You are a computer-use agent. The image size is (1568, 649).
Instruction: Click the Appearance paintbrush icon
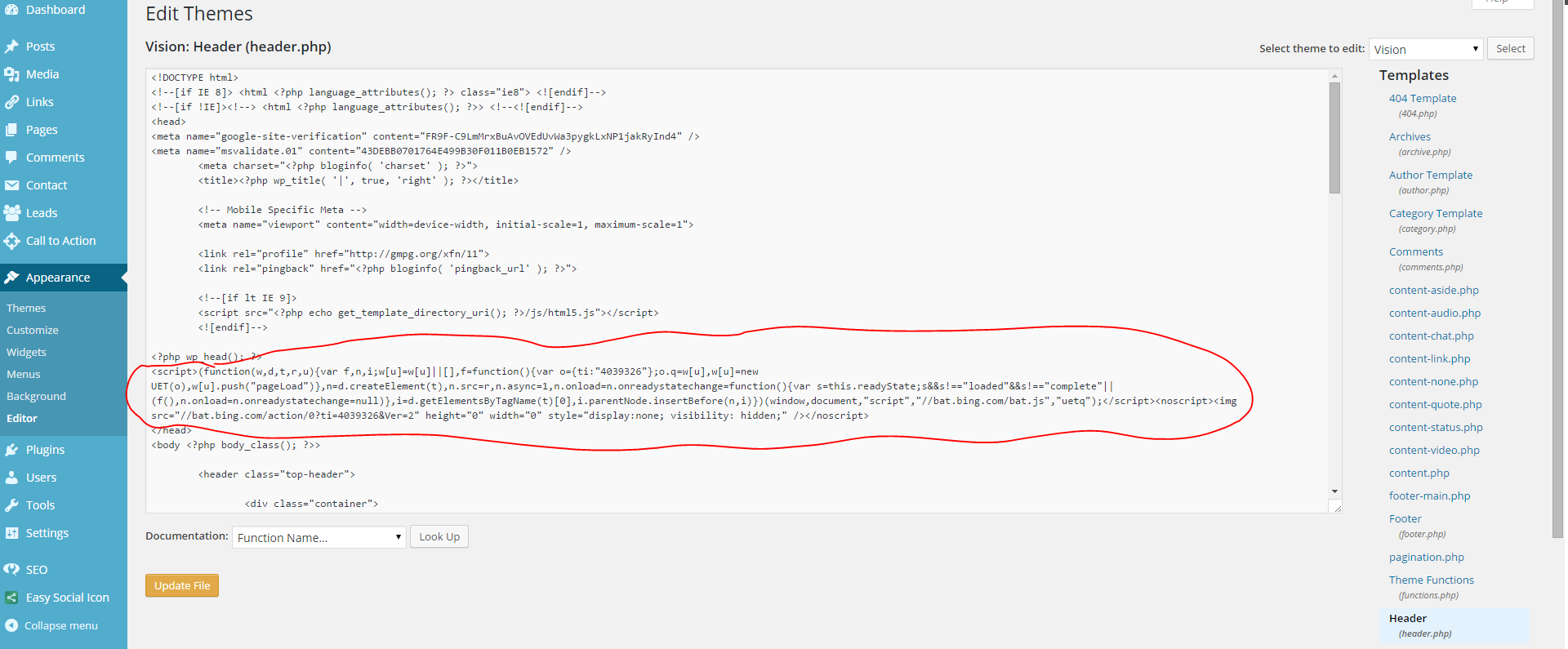pos(11,278)
